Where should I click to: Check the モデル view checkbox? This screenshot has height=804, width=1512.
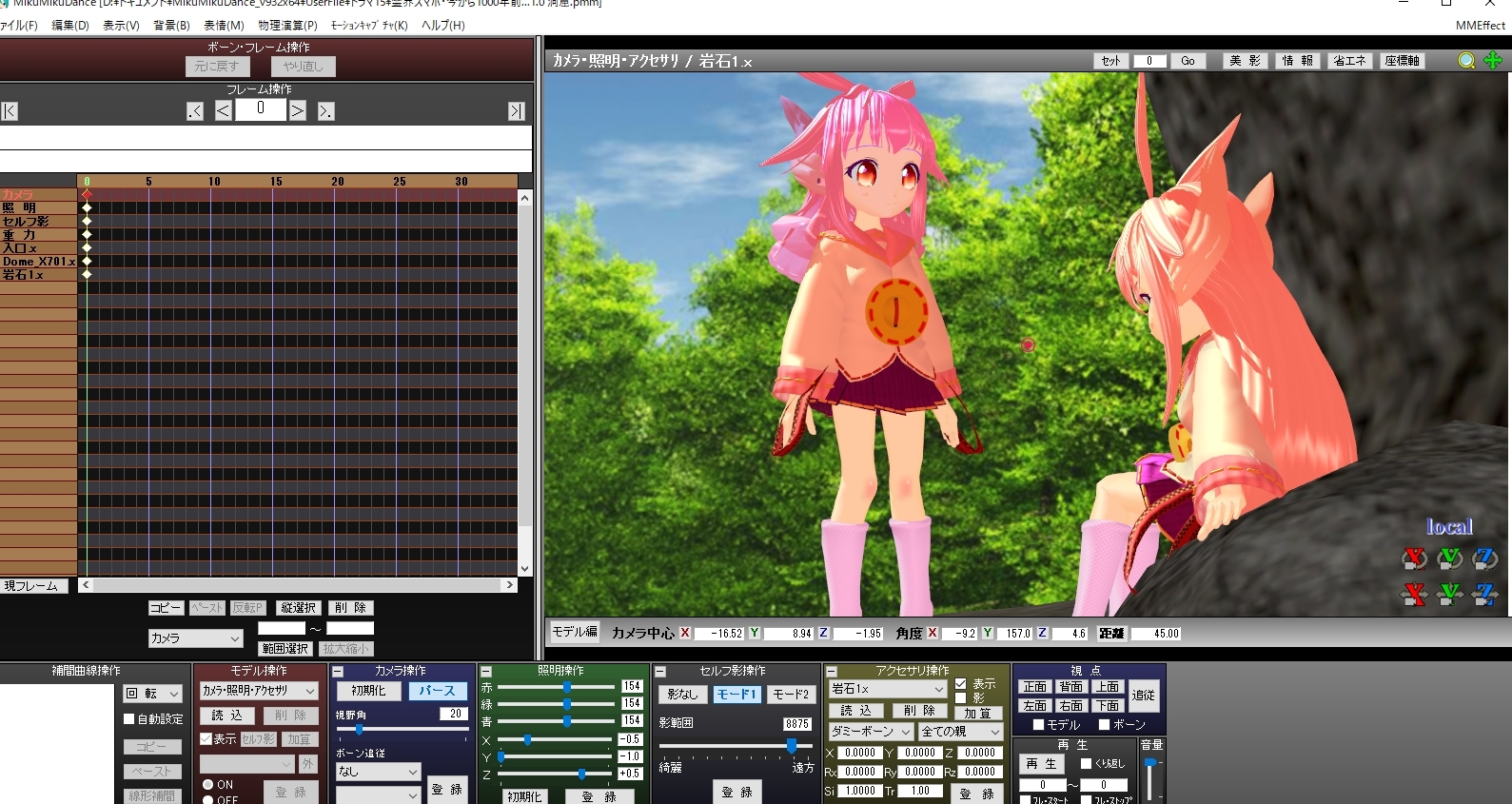point(1039,725)
